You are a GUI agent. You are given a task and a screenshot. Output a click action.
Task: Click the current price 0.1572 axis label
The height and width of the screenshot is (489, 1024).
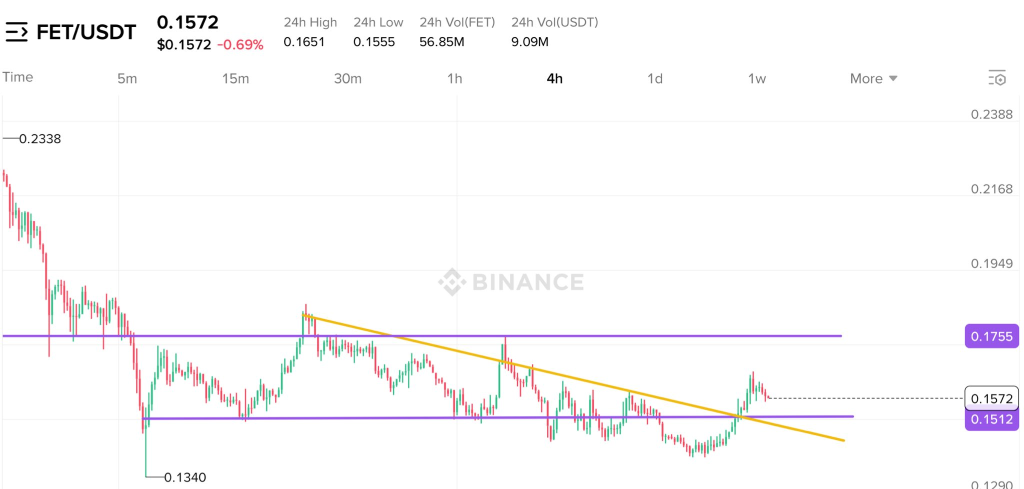click(x=991, y=398)
